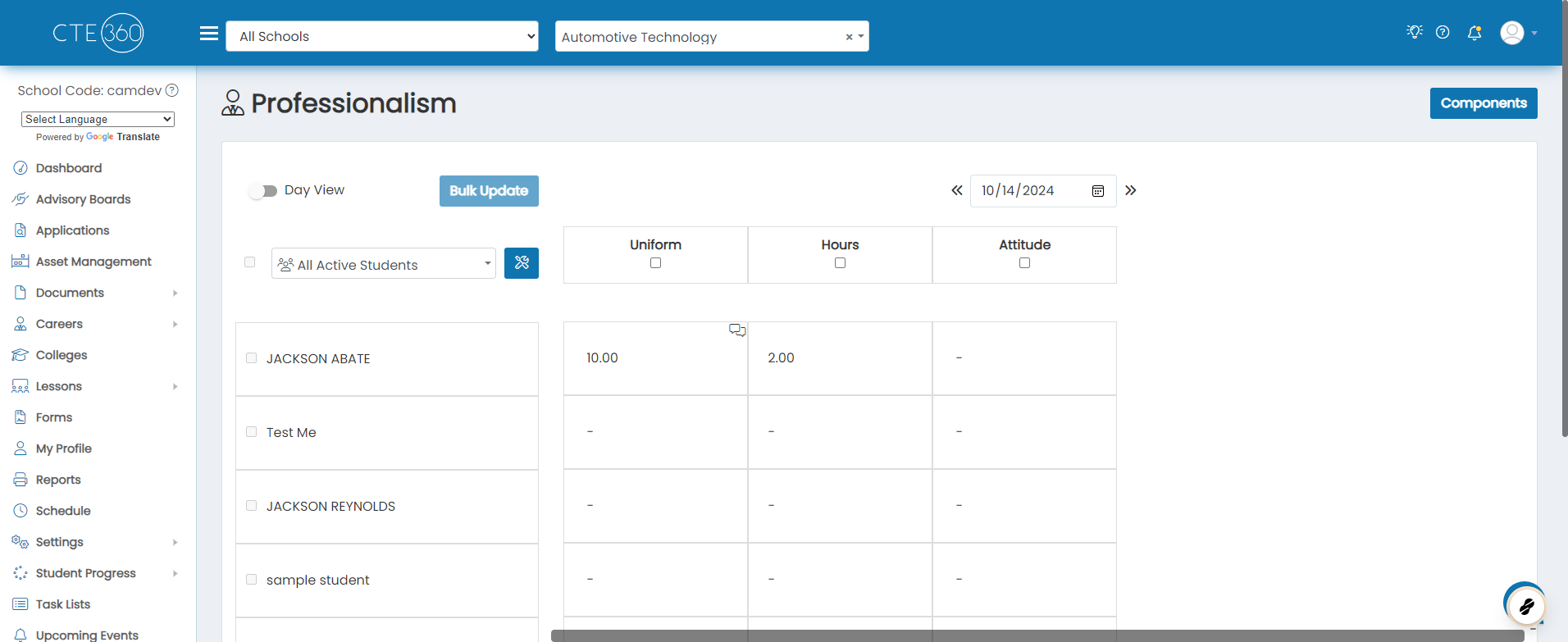Expand the Lessons submenu

click(175, 386)
